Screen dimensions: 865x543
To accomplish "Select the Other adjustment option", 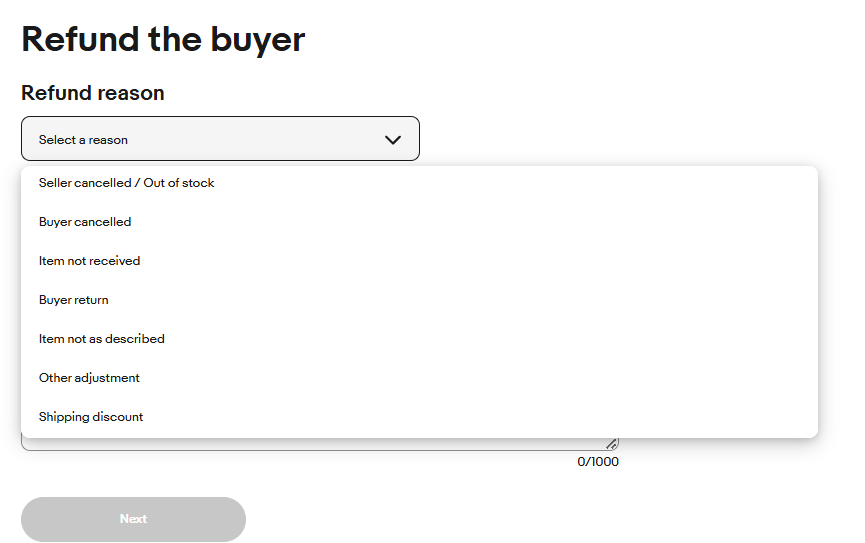I will point(90,378).
